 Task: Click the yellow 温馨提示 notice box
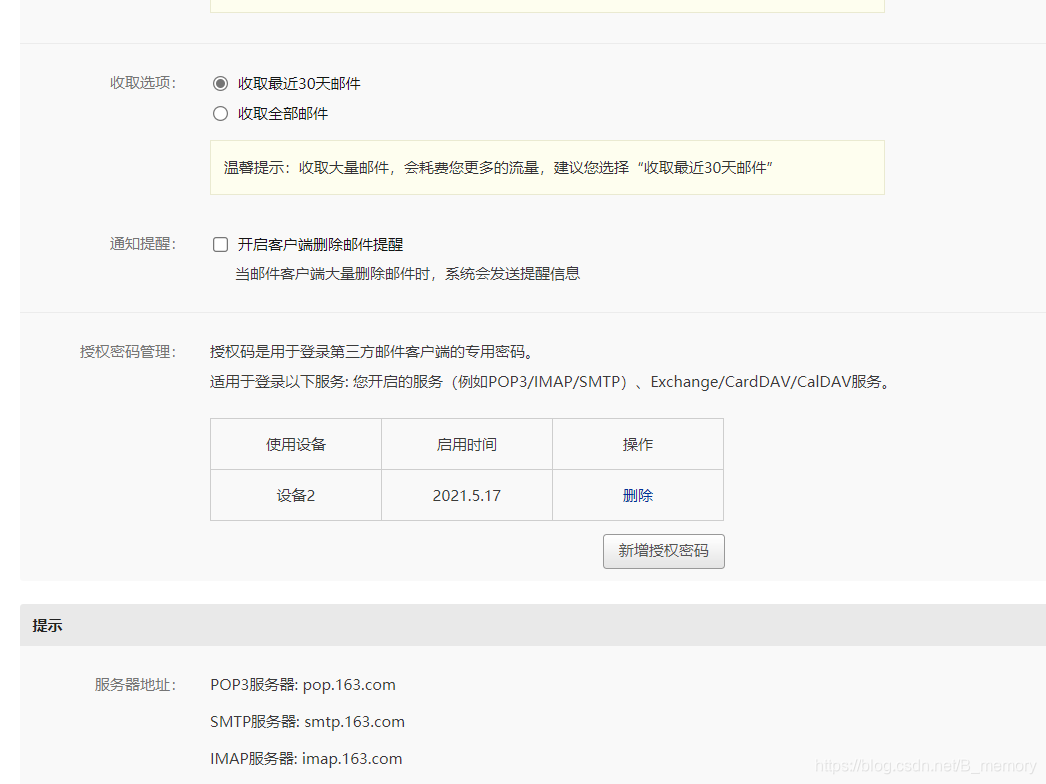pyautogui.click(x=547, y=167)
